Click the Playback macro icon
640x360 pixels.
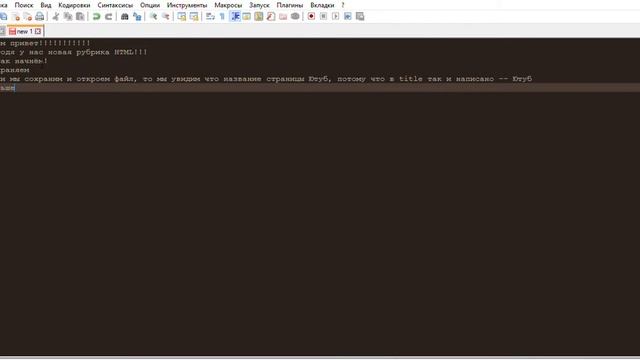(x=336, y=16)
